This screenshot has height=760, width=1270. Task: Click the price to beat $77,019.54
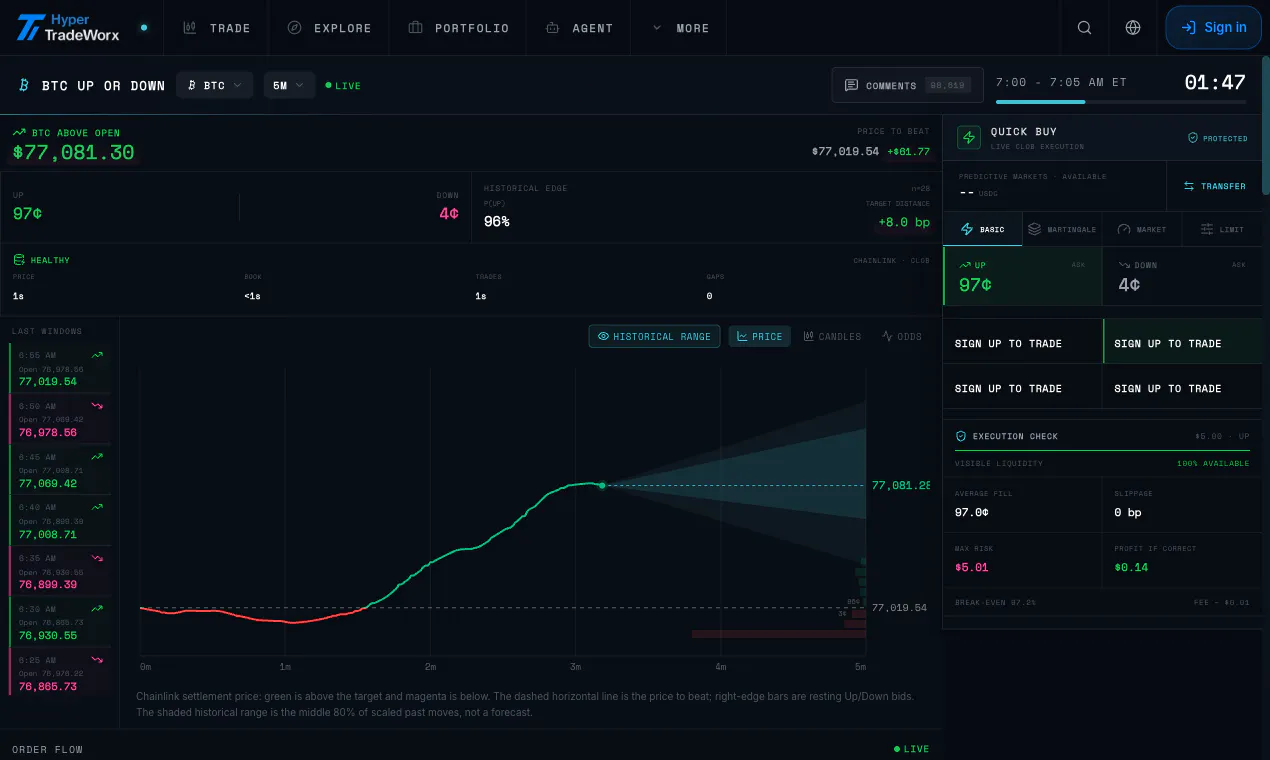(x=845, y=151)
